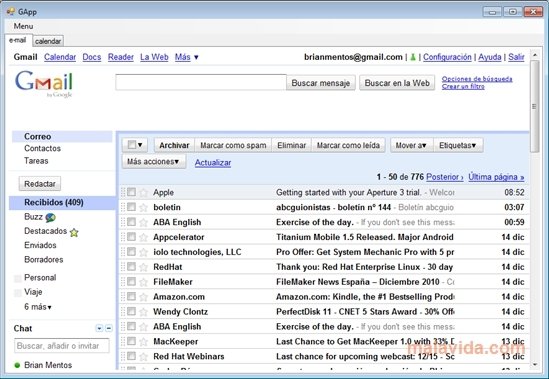Star the Apple email
This screenshot has height=379, width=549.
143,193
